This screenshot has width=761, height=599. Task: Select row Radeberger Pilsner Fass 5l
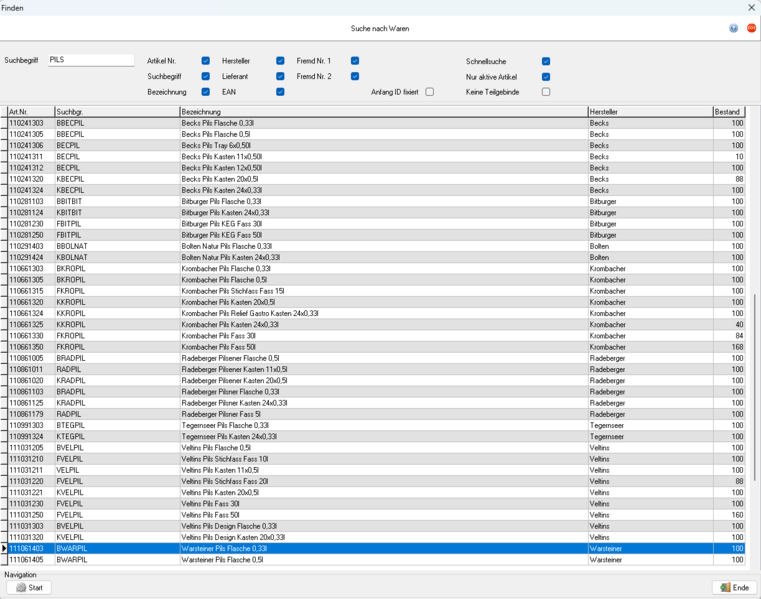pos(376,414)
